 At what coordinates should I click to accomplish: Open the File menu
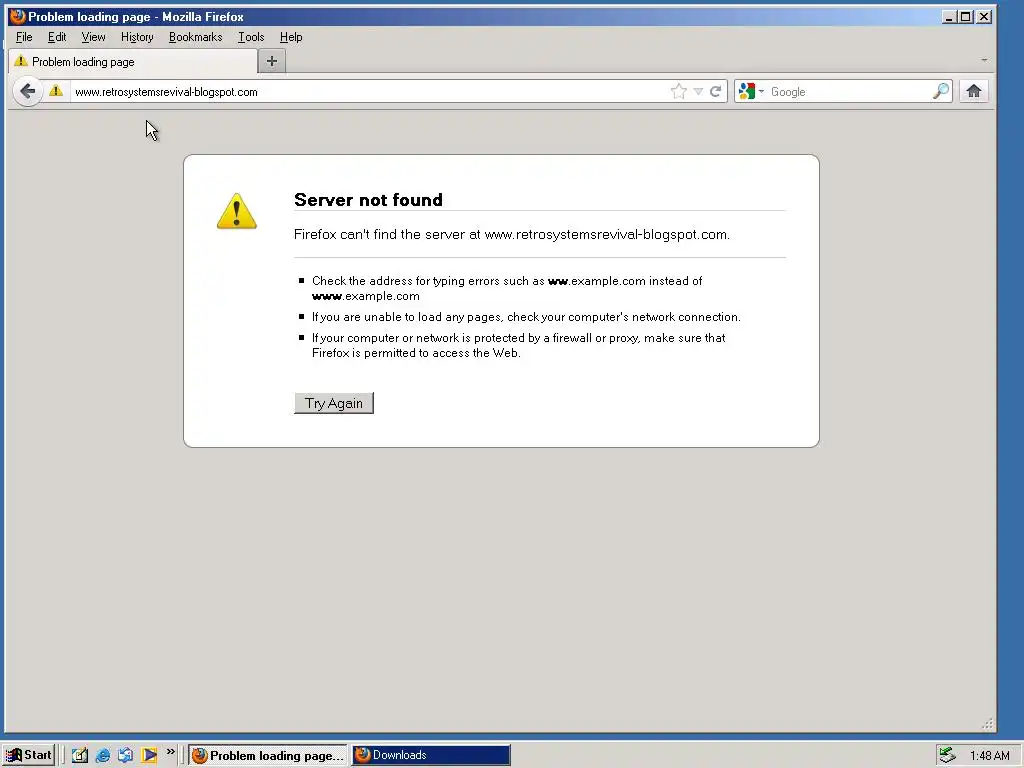24,37
